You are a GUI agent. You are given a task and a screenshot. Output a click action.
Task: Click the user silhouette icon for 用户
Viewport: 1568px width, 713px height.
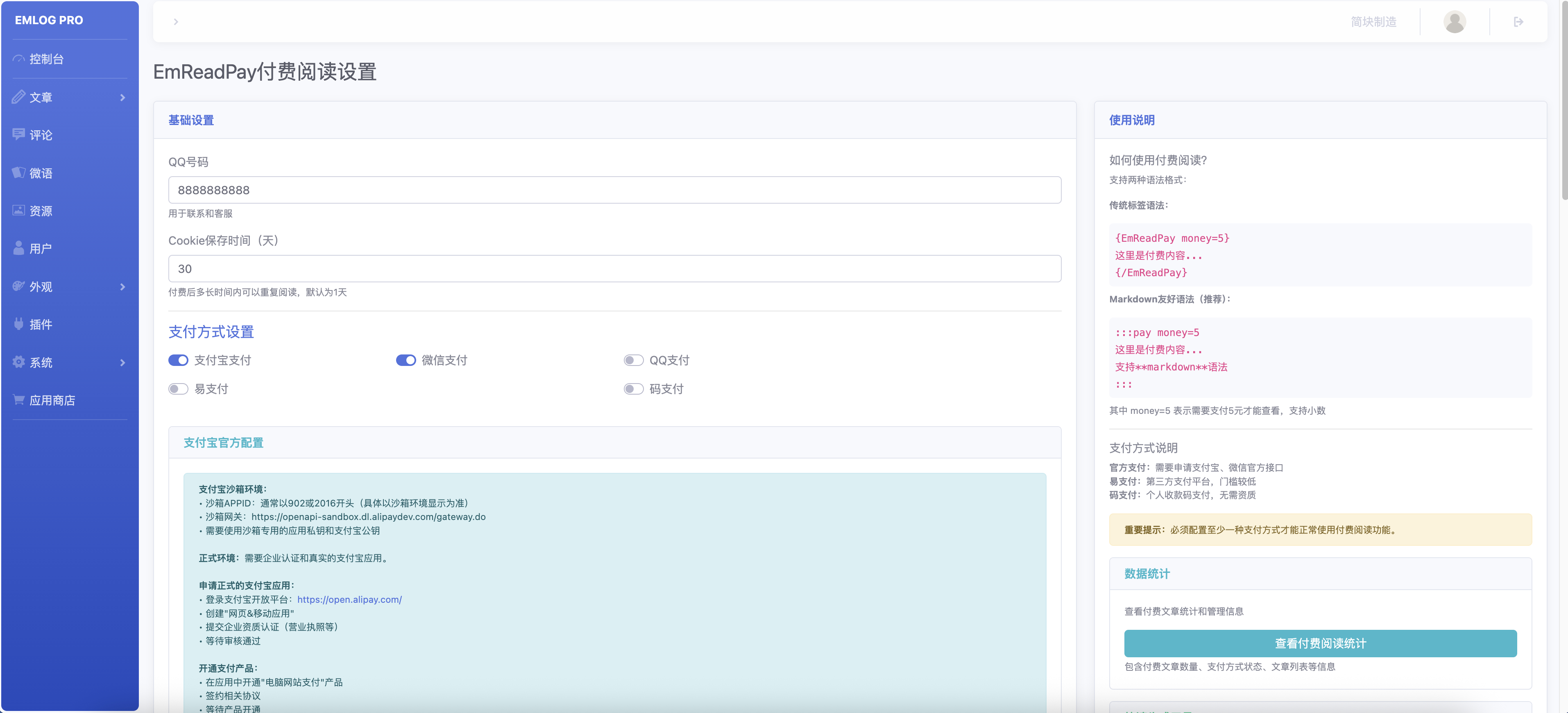click(19, 248)
